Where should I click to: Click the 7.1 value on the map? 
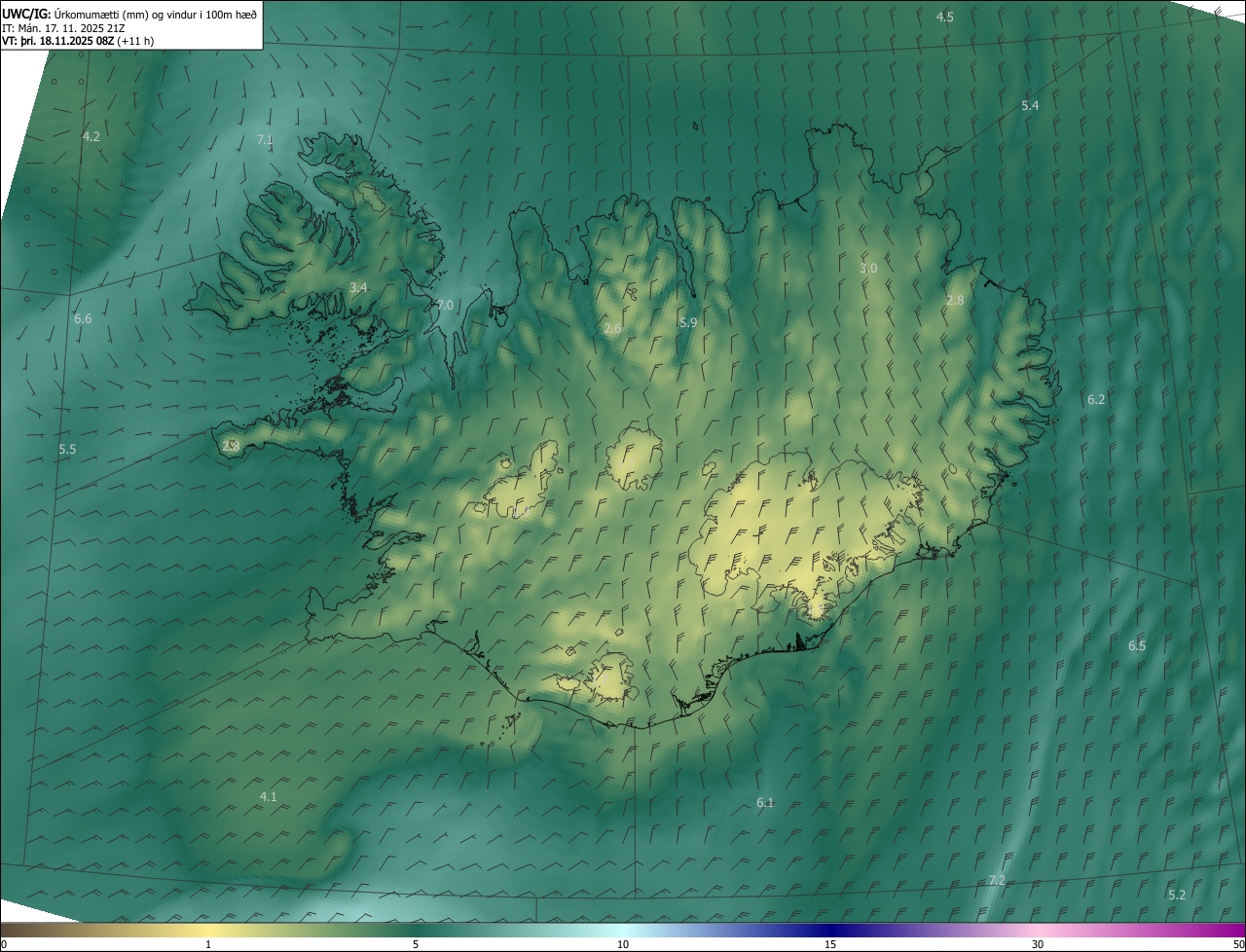(265, 140)
